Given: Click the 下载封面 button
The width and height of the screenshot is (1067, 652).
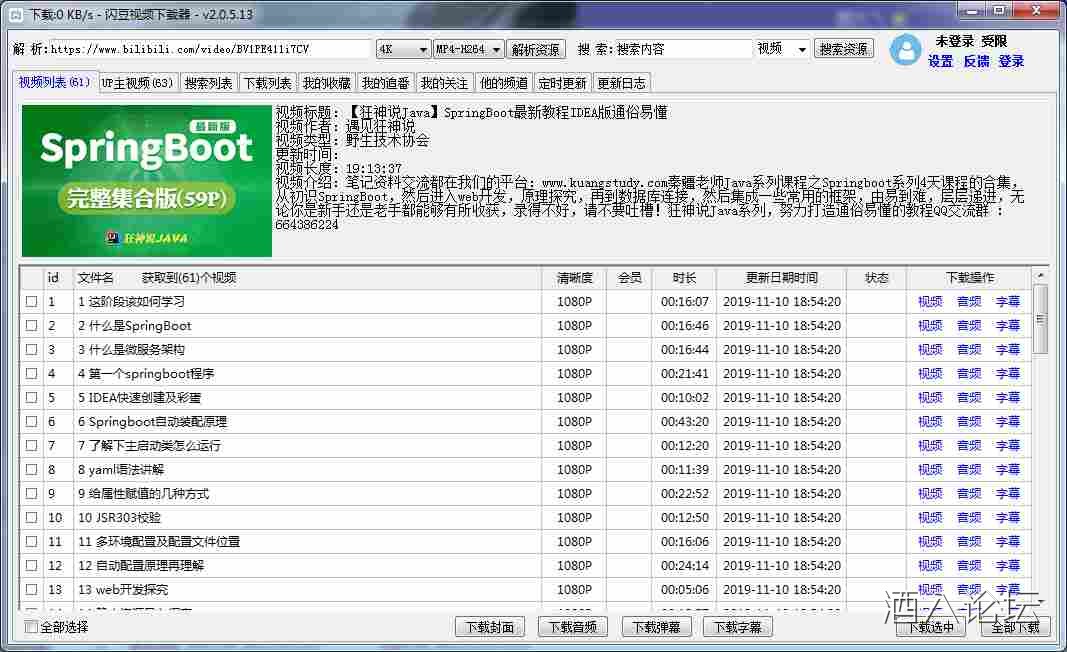Looking at the screenshot, I should (x=490, y=627).
